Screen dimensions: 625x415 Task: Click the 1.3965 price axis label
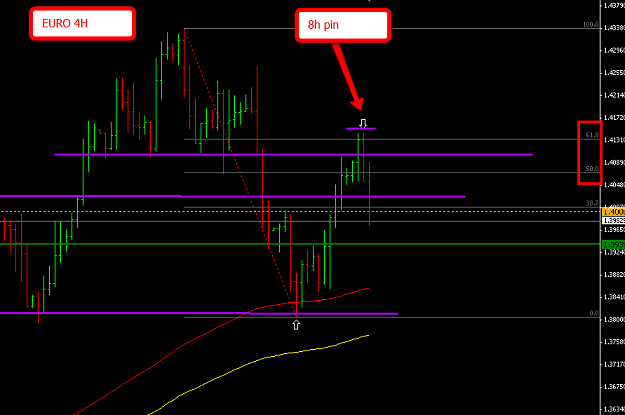(614, 230)
